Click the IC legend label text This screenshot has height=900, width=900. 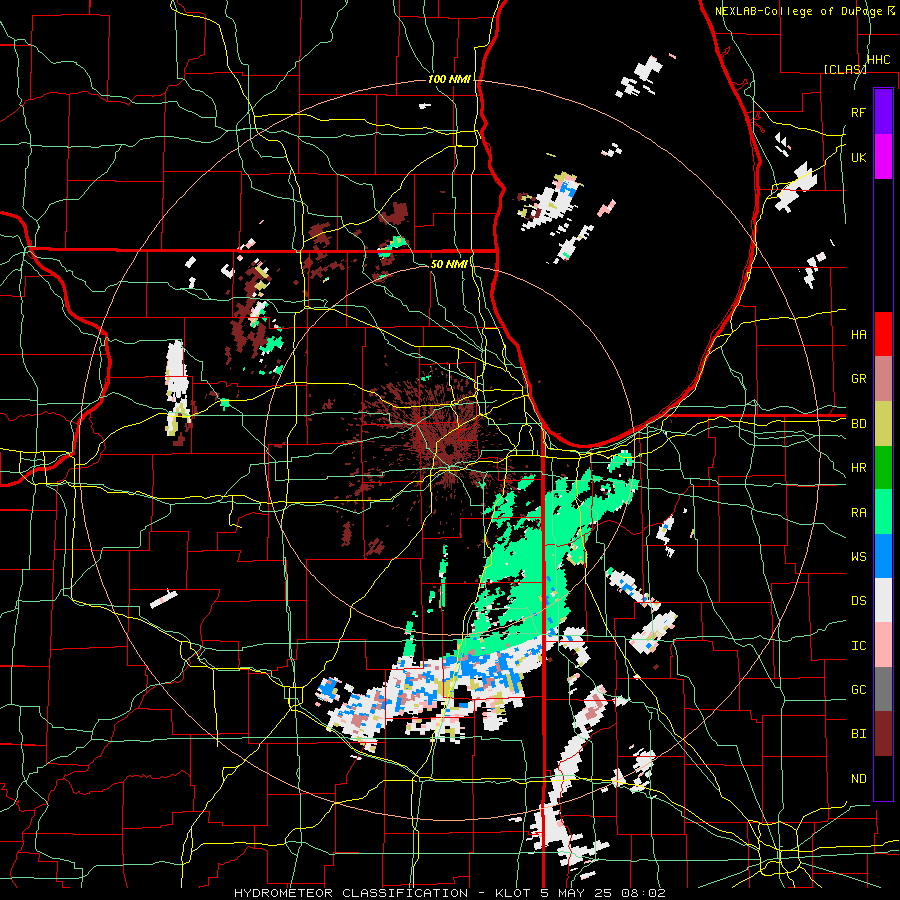[x=858, y=646]
